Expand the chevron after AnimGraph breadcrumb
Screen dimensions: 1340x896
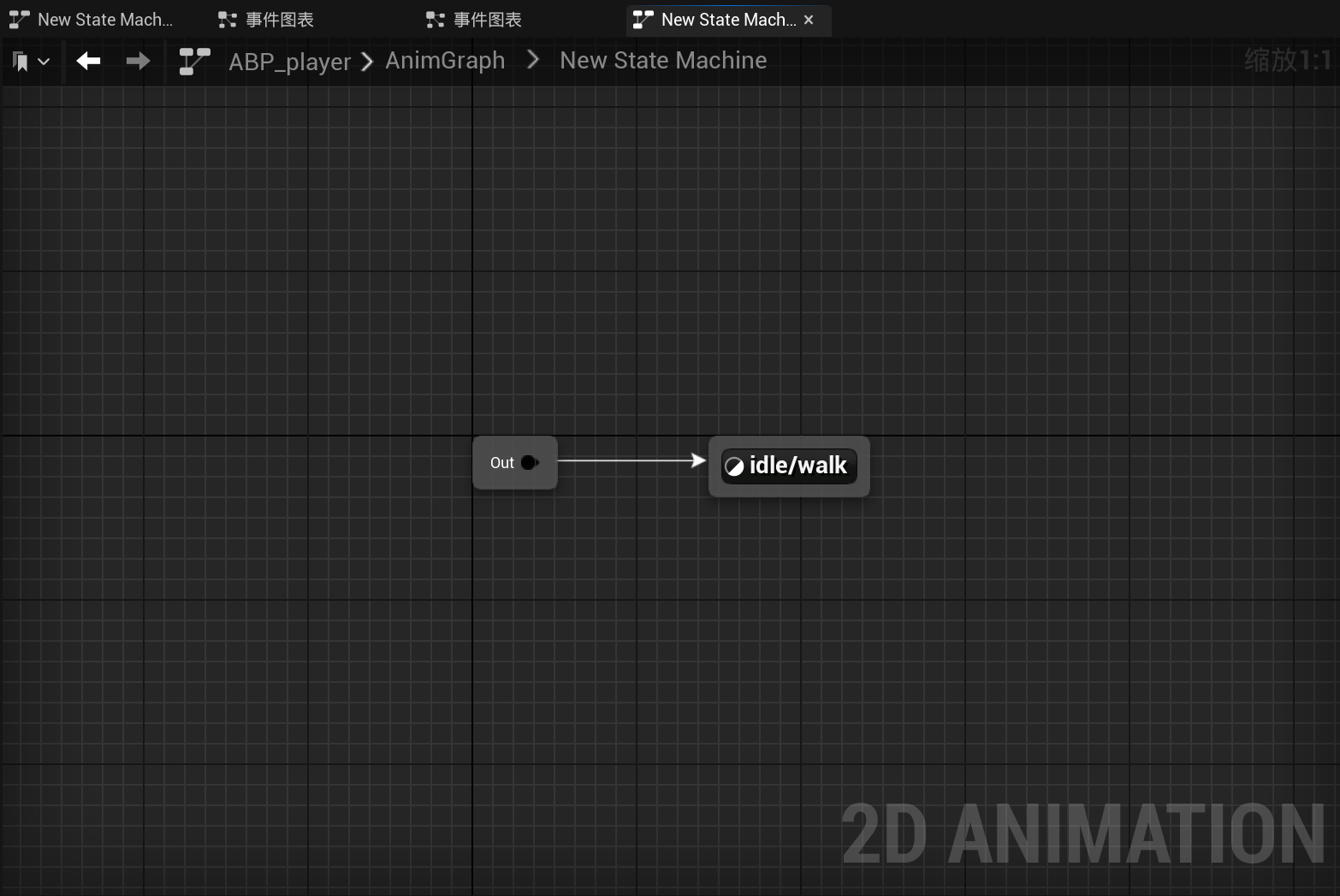coord(533,60)
